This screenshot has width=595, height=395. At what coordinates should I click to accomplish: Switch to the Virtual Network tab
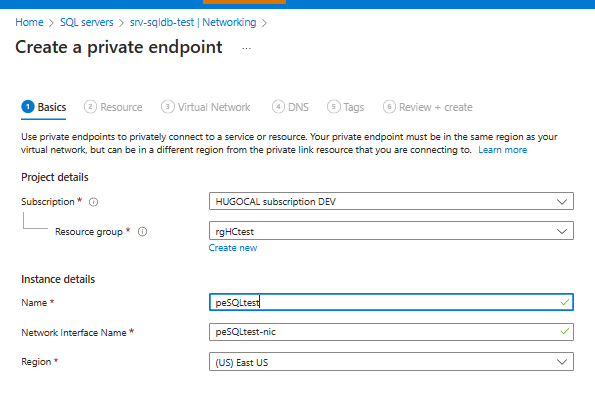tap(206, 107)
